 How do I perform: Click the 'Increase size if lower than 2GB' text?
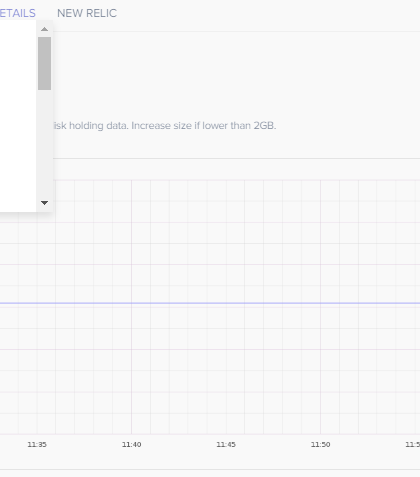pos(204,126)
